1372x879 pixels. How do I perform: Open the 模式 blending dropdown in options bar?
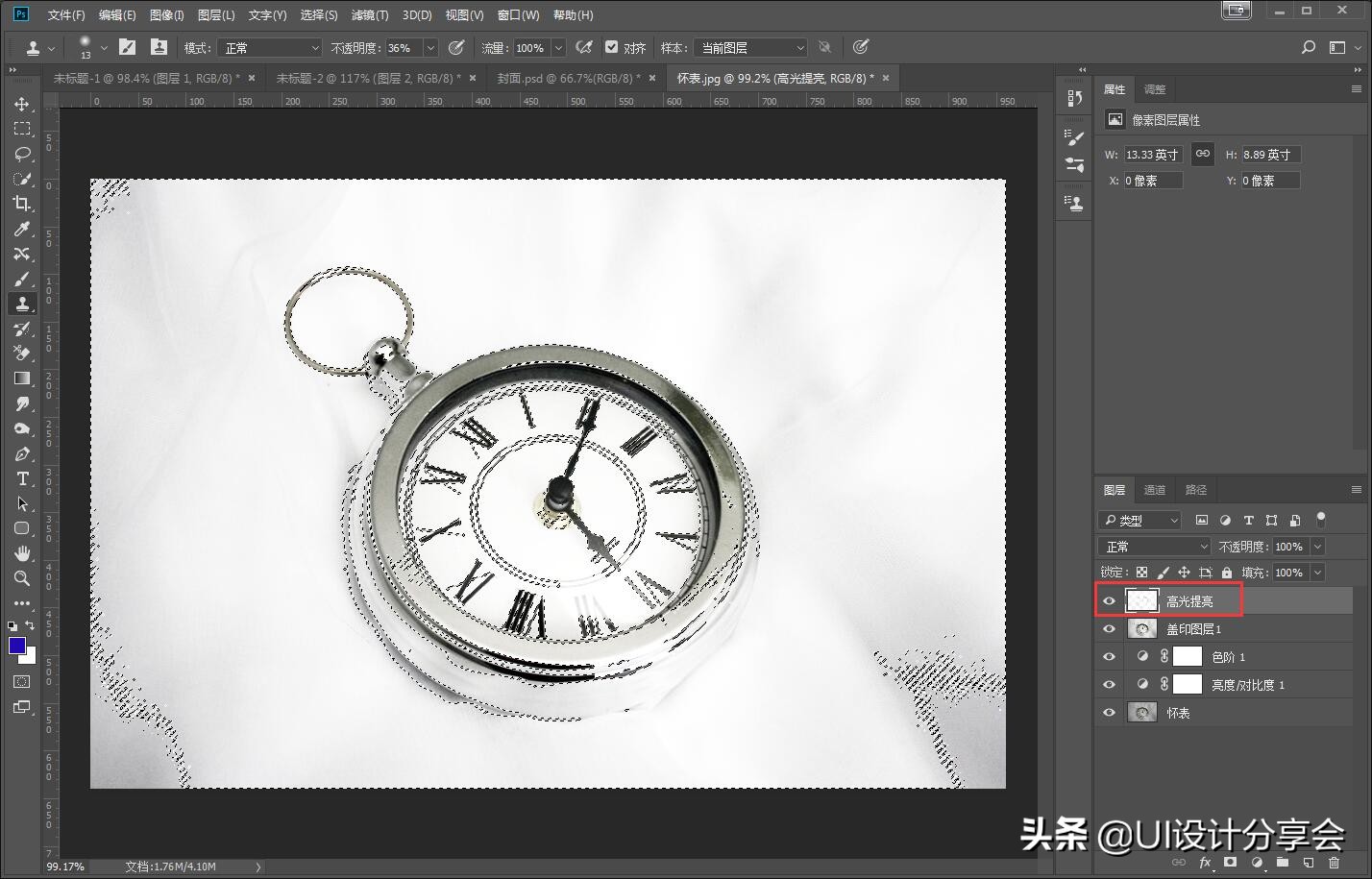point(269,48)
